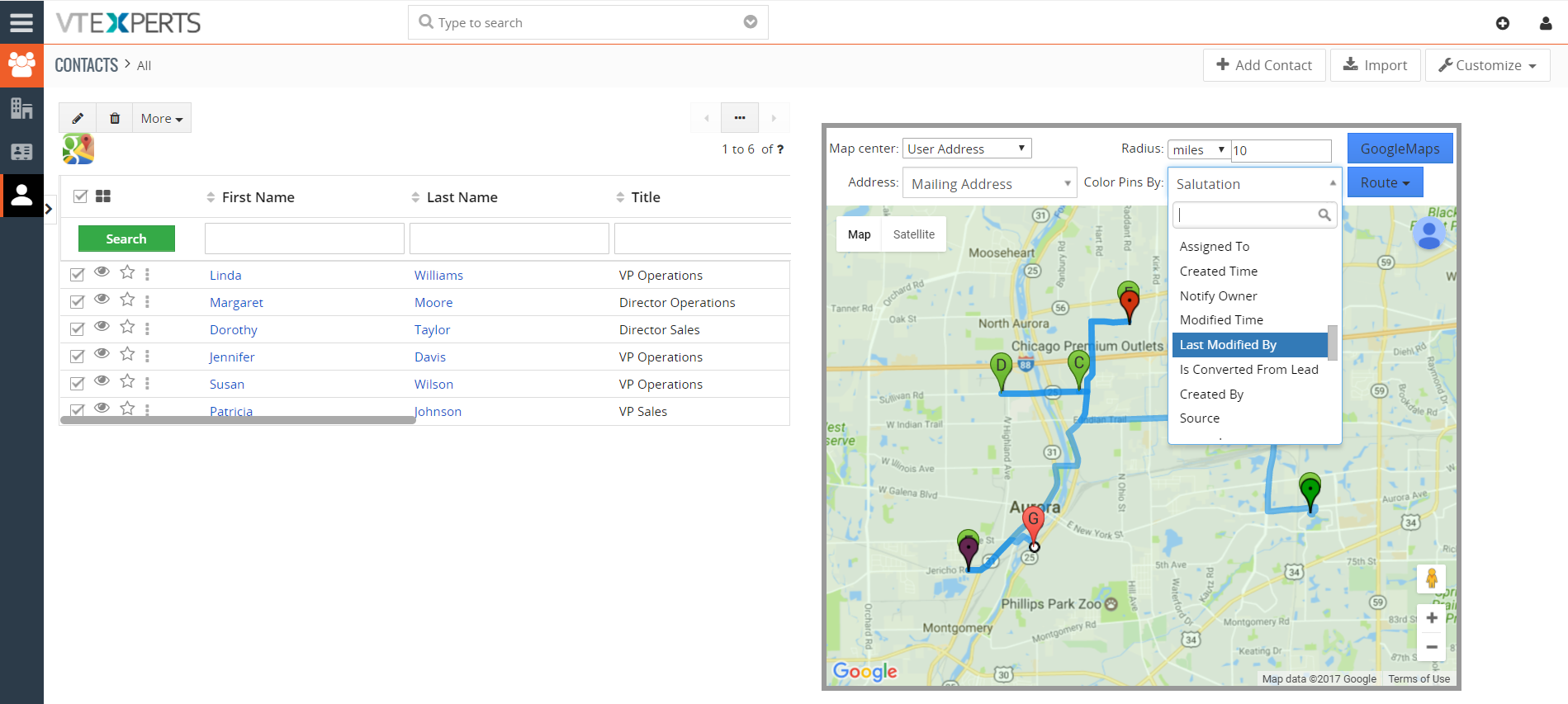Screen dimensions: 1568x704
Task: Open the hamburger main menu
Action: tap(21, 22)
